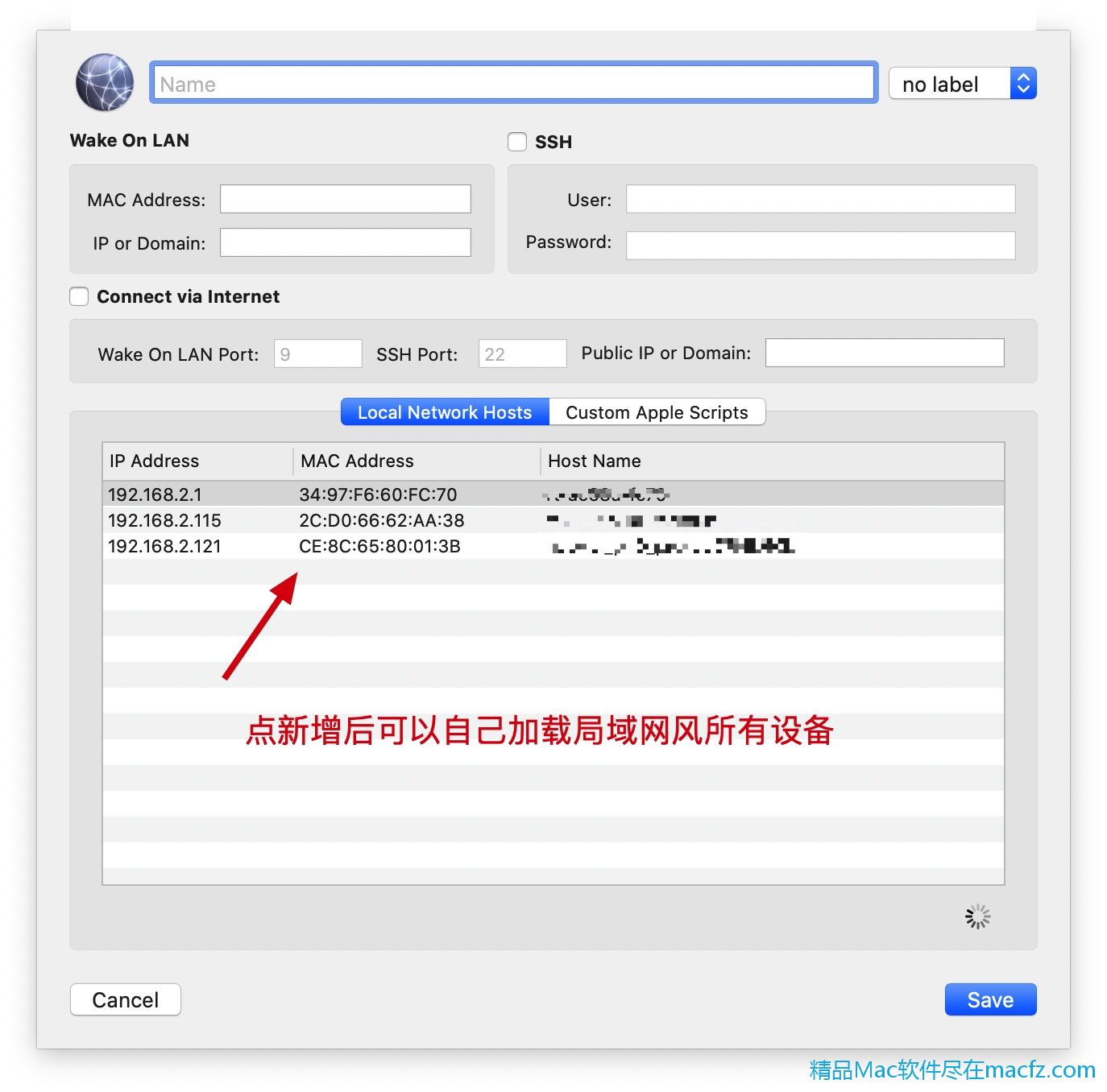
Task: Click MAC address CE:8C:65:80:01:3B
Action: [x=379, y=546]
